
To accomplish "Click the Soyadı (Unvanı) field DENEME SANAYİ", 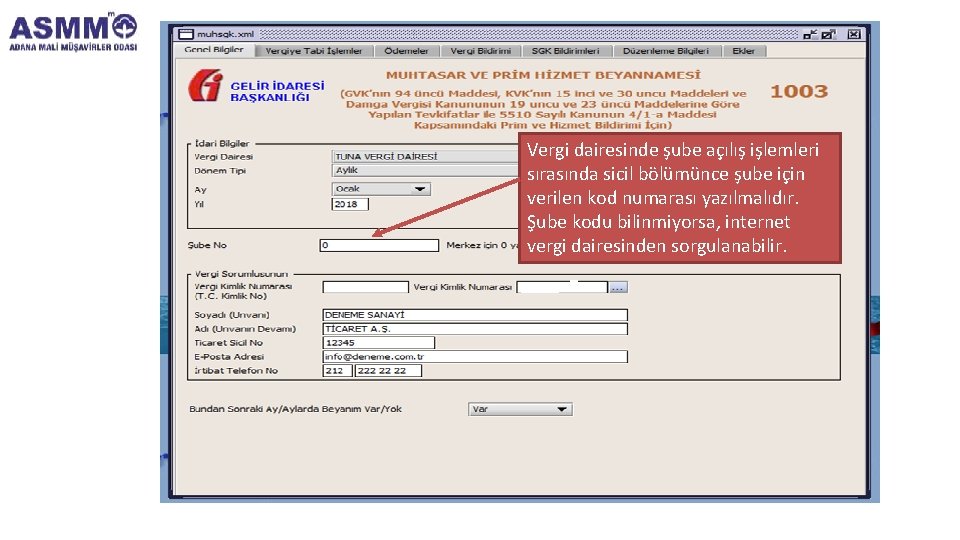I will pos(474,315).
